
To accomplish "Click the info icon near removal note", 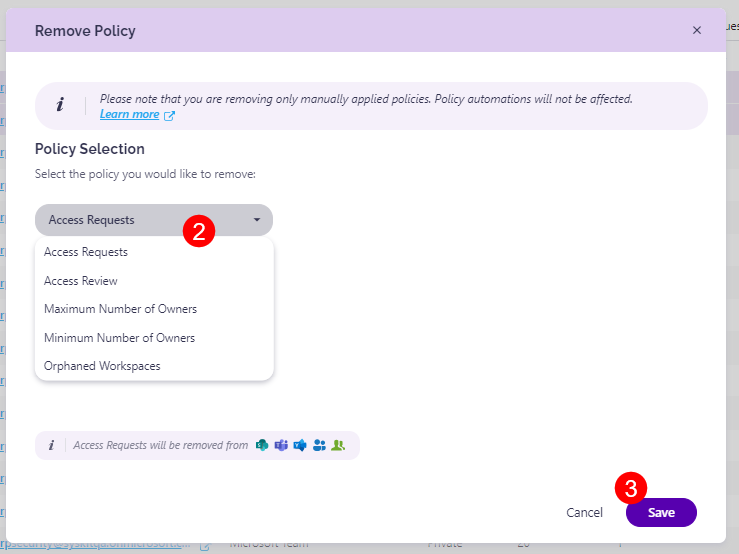I will 51,445.
